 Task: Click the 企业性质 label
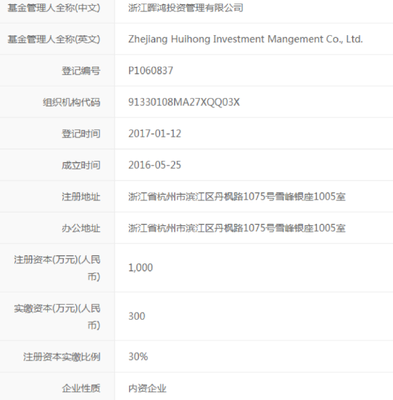click(x=81, y=388)
